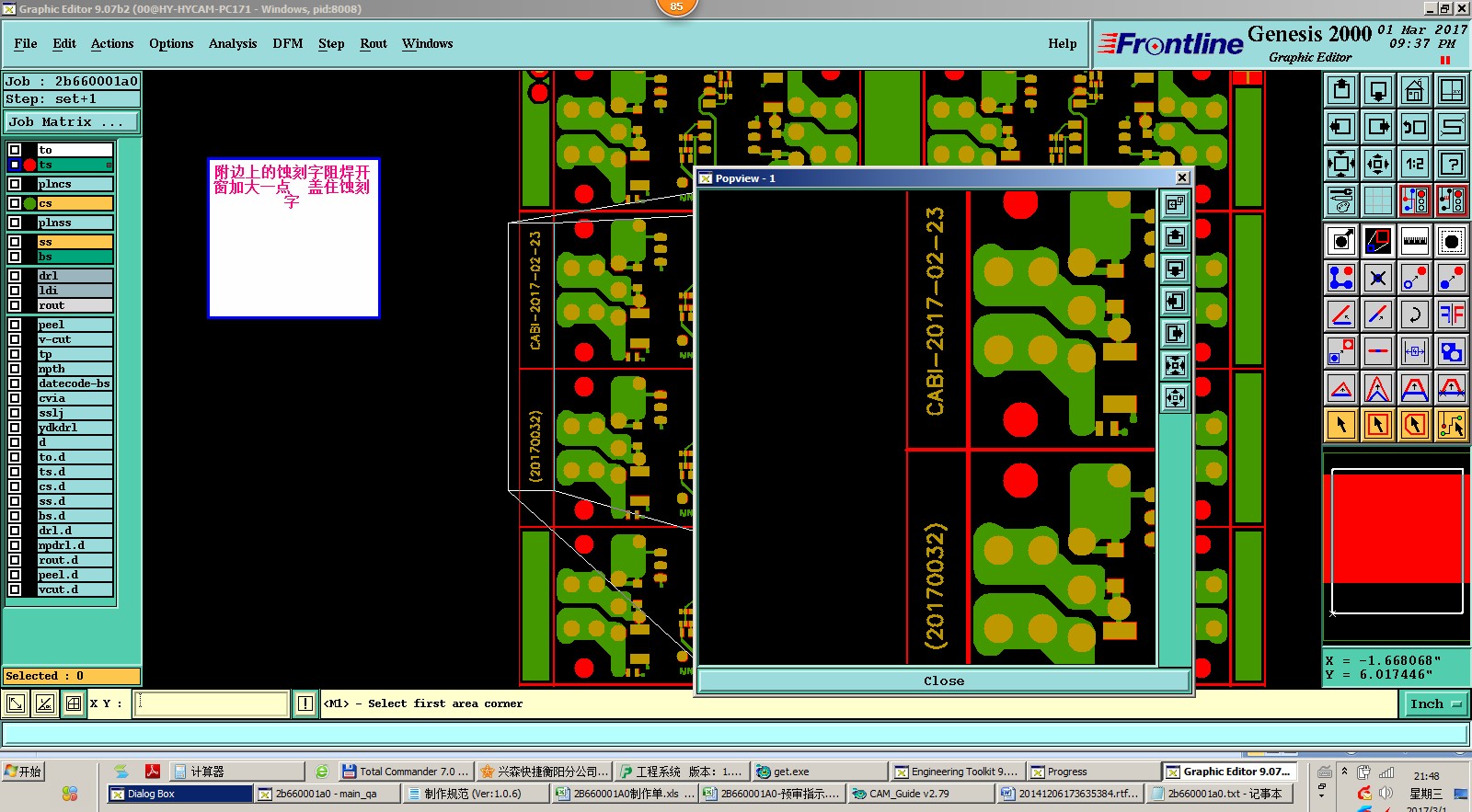The height and width of the screenshot is (812, 1472).
Task: Open the Analysis menu
Action: [233, 43]
